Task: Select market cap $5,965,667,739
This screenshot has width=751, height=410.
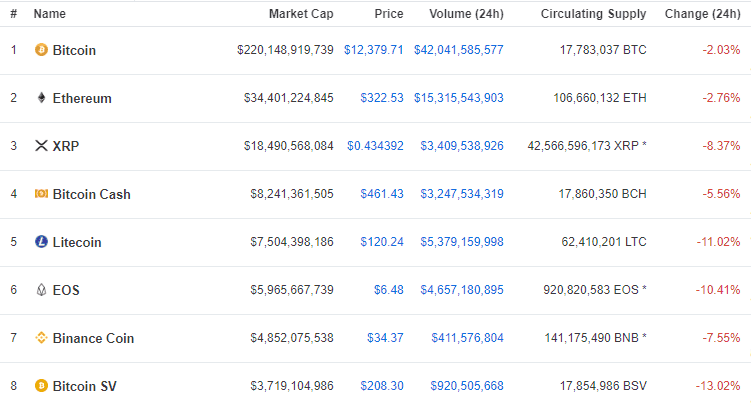Action: (x=292, y=290)
